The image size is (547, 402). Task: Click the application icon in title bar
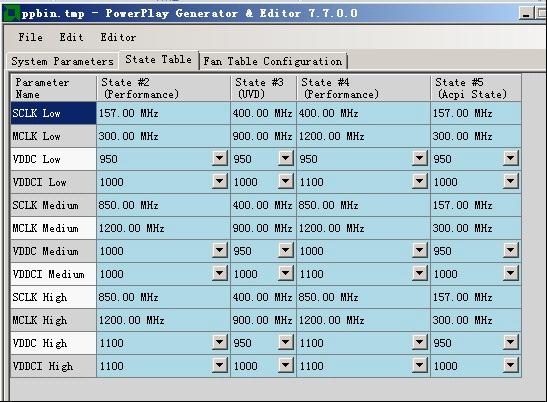pyautogui.click(x=10, y=13)
